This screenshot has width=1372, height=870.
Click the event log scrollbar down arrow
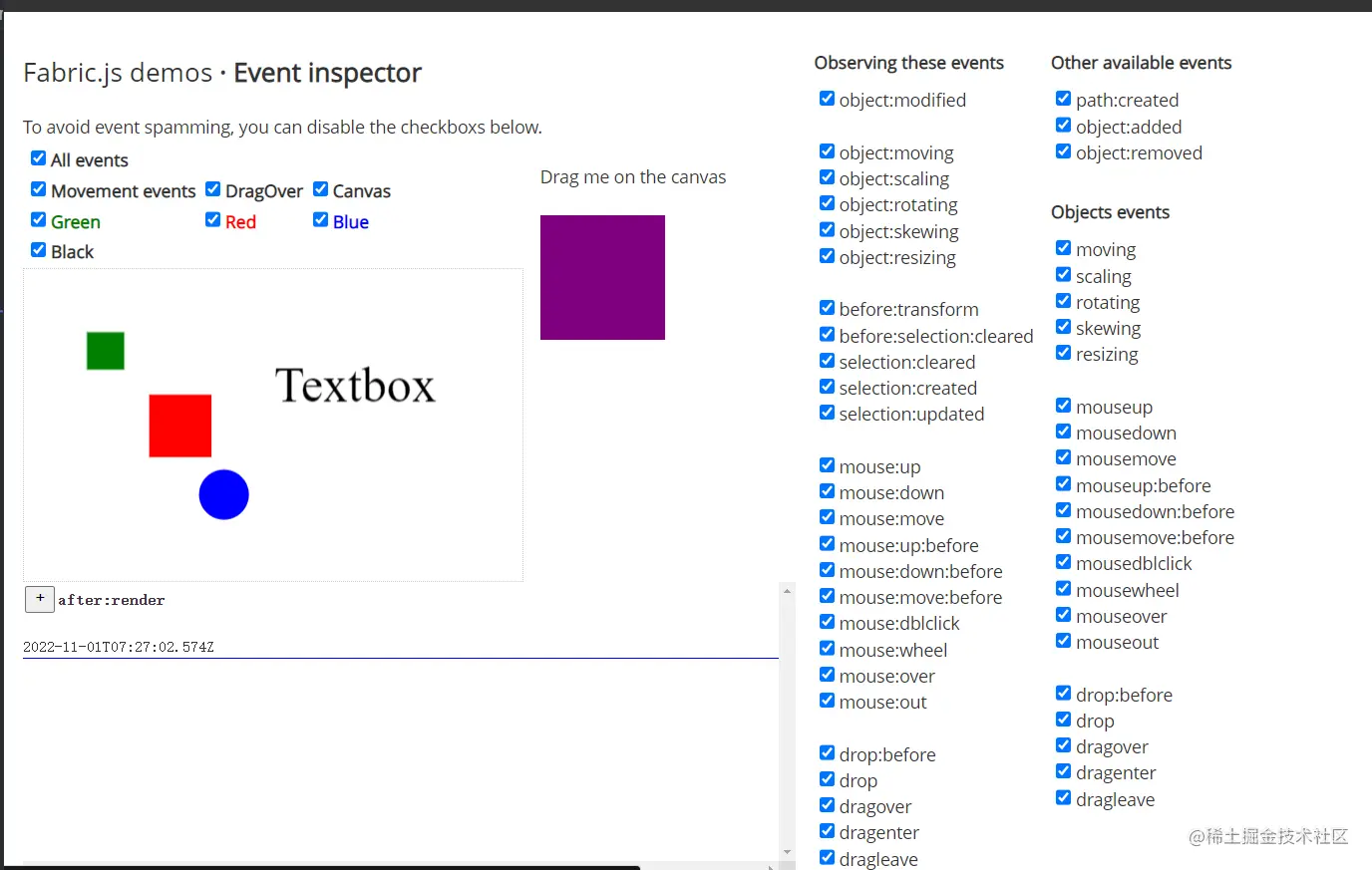tap(788, 852)
